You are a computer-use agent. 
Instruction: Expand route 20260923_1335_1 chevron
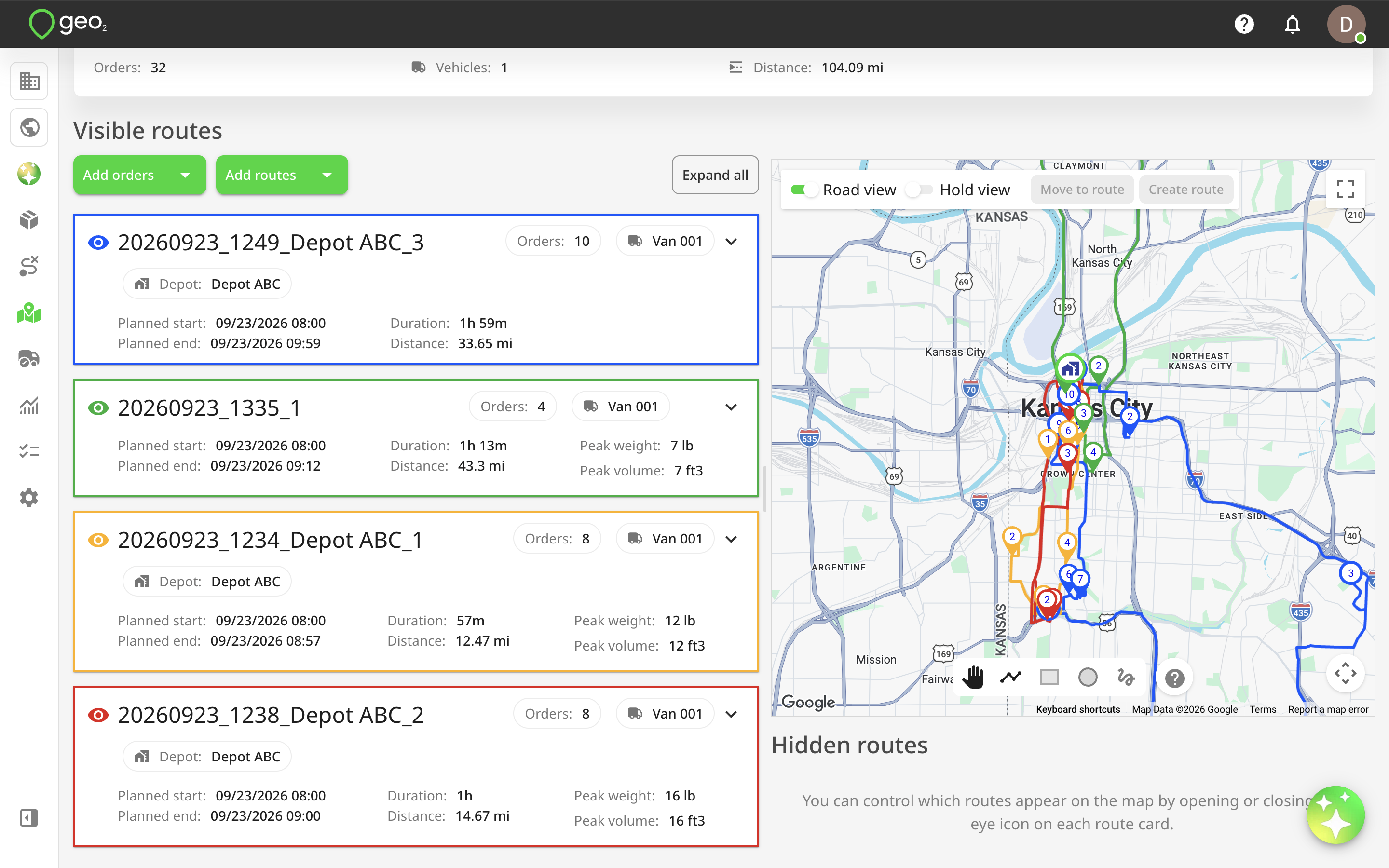tap(731, 407)
